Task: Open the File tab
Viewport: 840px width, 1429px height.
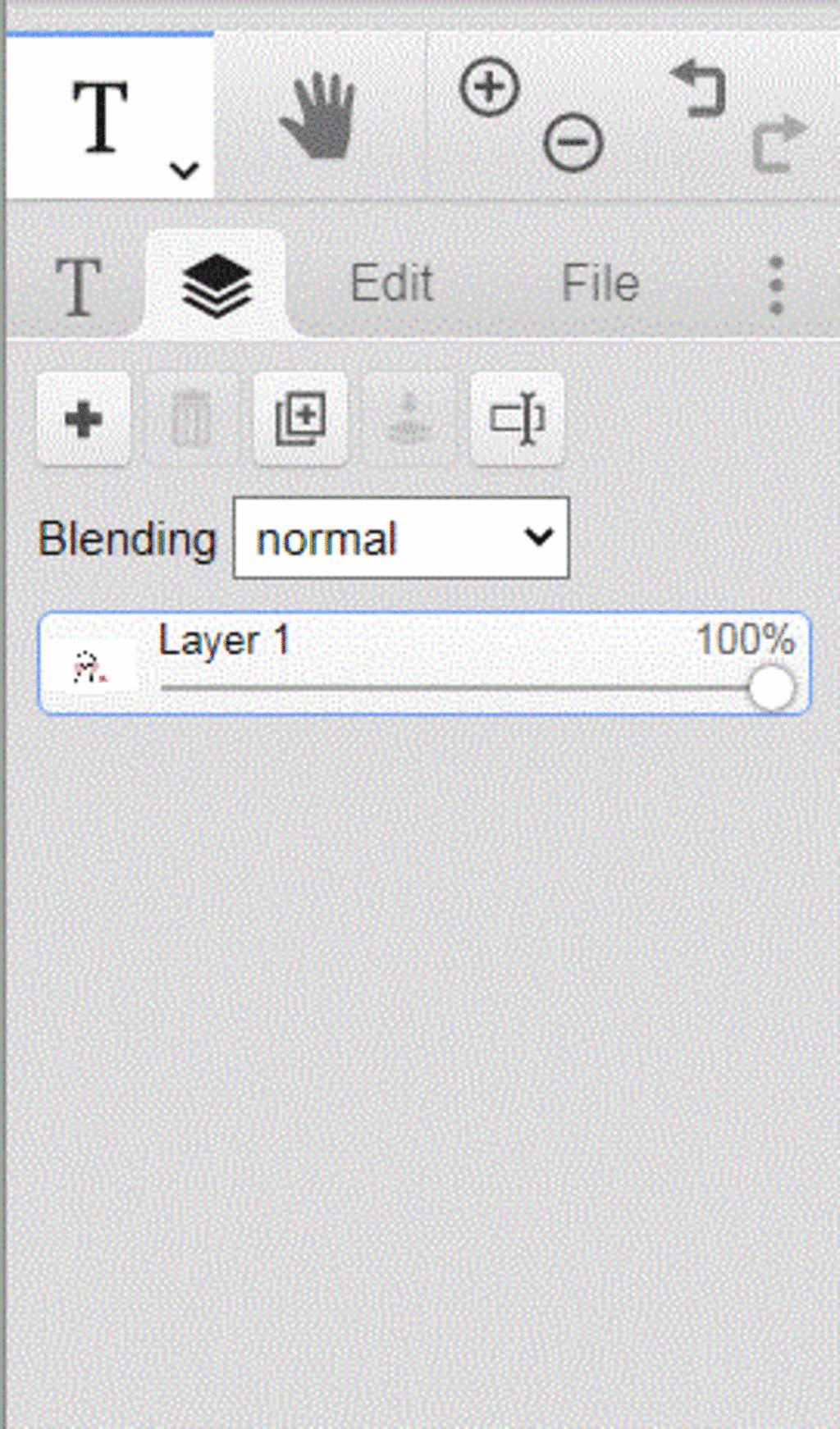Action: pyautogui.click(x=600, y=284)
